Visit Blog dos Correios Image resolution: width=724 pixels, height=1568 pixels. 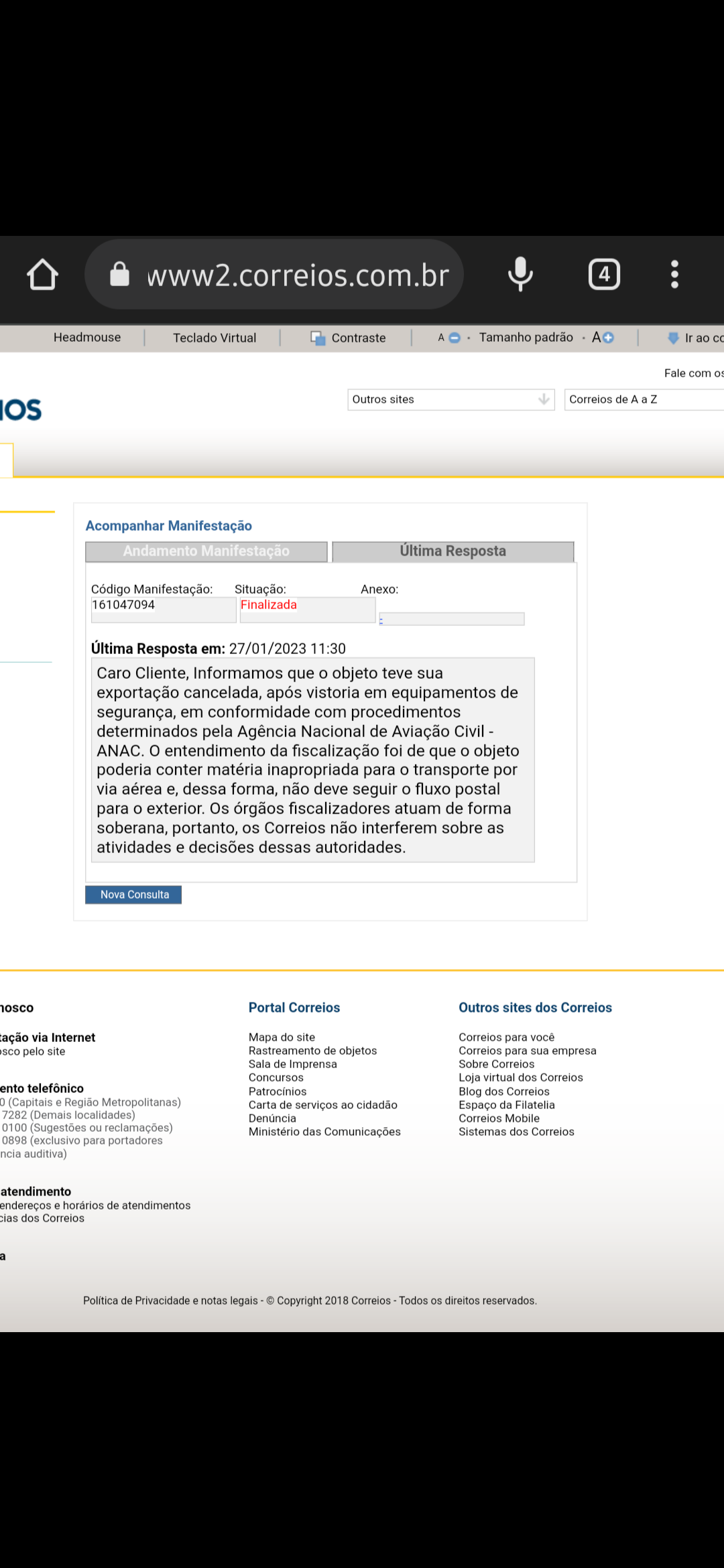click(x=504, y=1092)
